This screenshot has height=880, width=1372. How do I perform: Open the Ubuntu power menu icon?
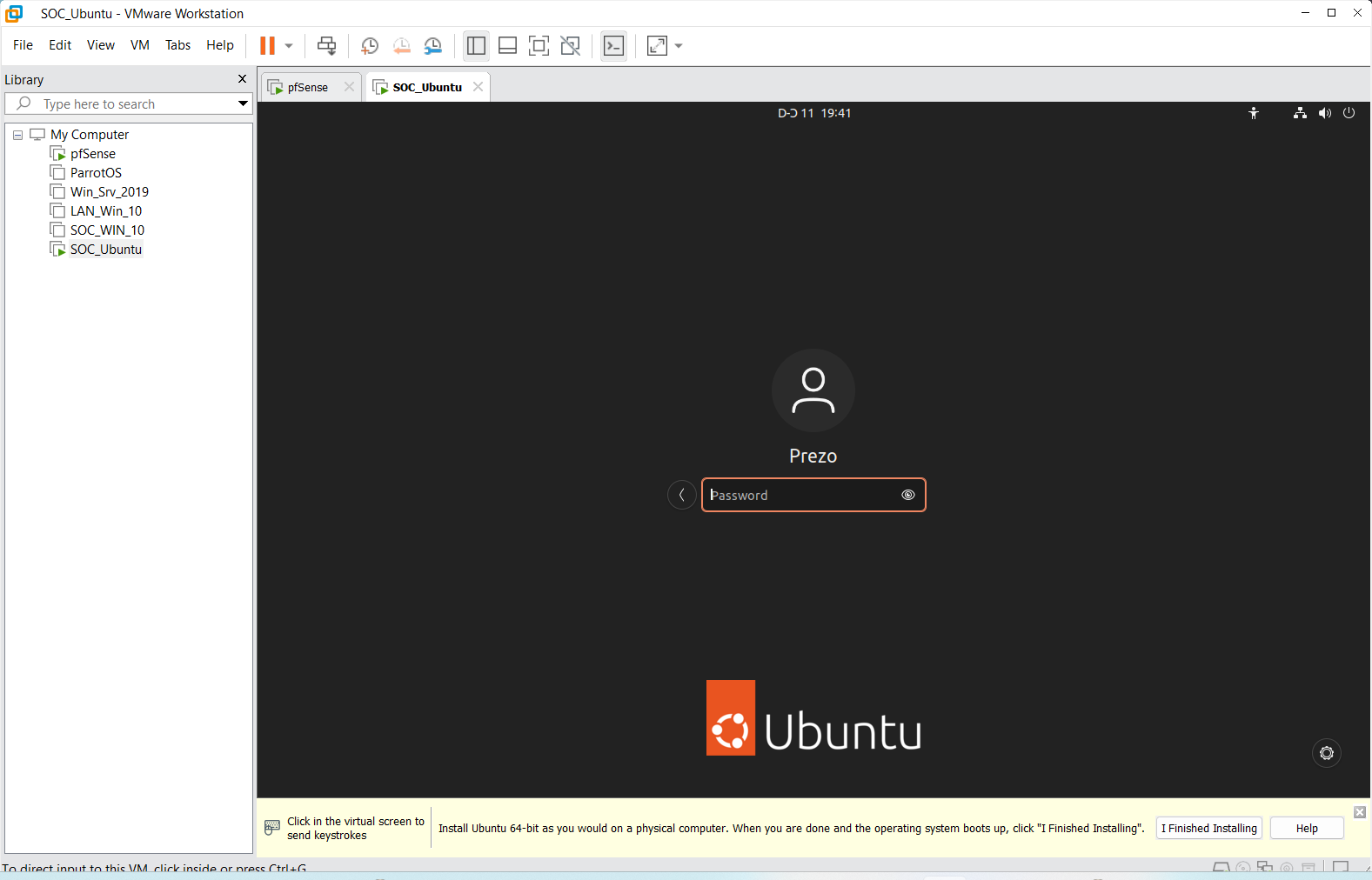(x=1349, y=113)
